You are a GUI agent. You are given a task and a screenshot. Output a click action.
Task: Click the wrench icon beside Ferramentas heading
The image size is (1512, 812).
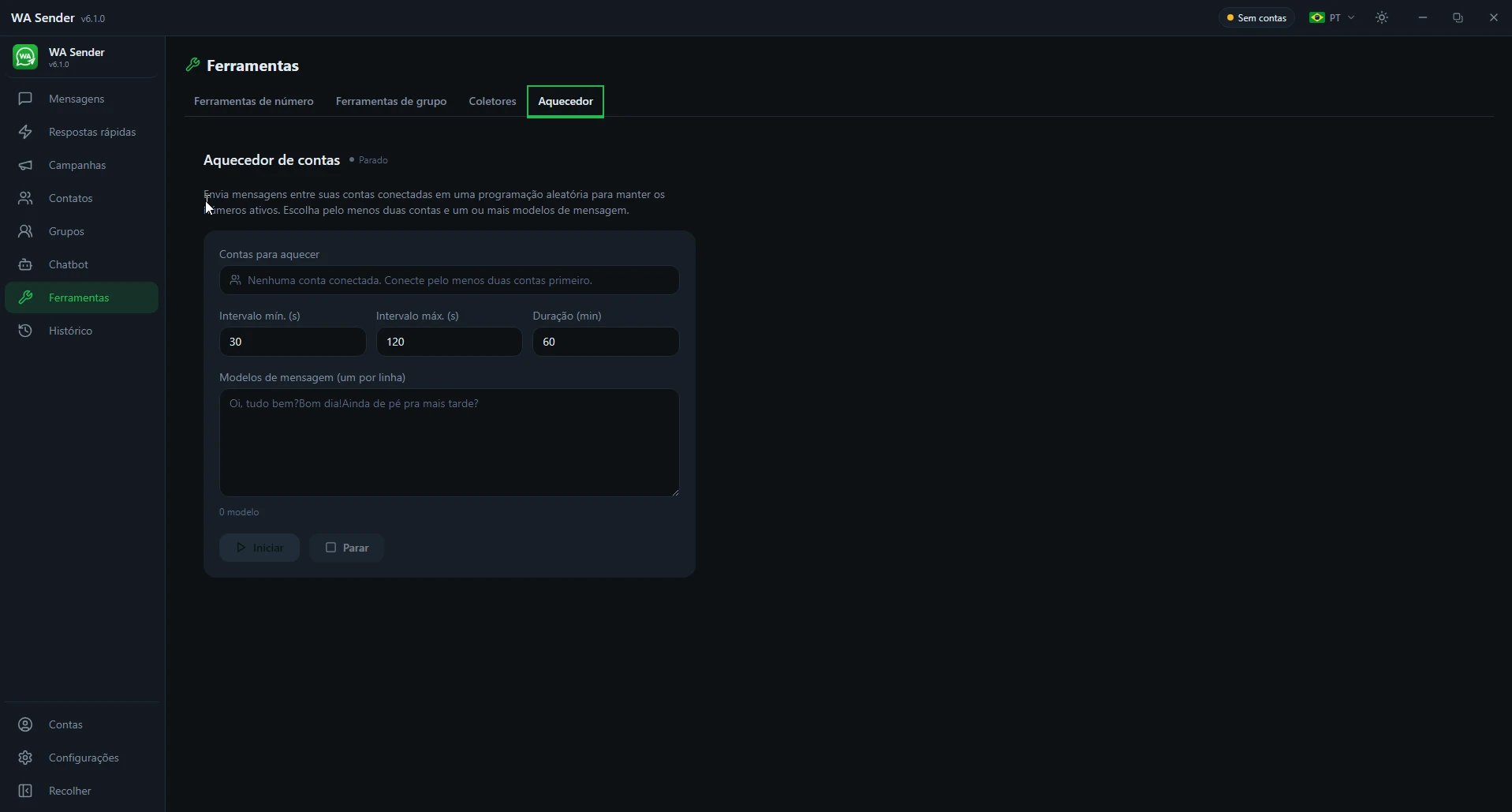coord(192,65)
